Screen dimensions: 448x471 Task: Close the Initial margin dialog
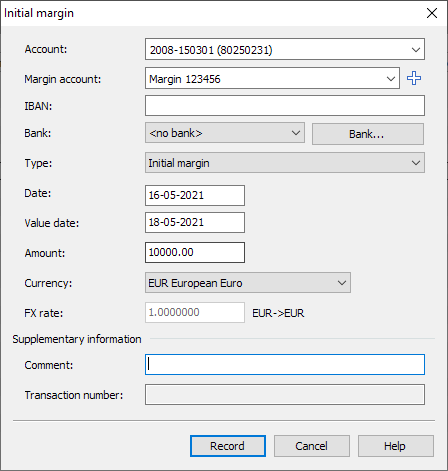(x=432, y=13)
